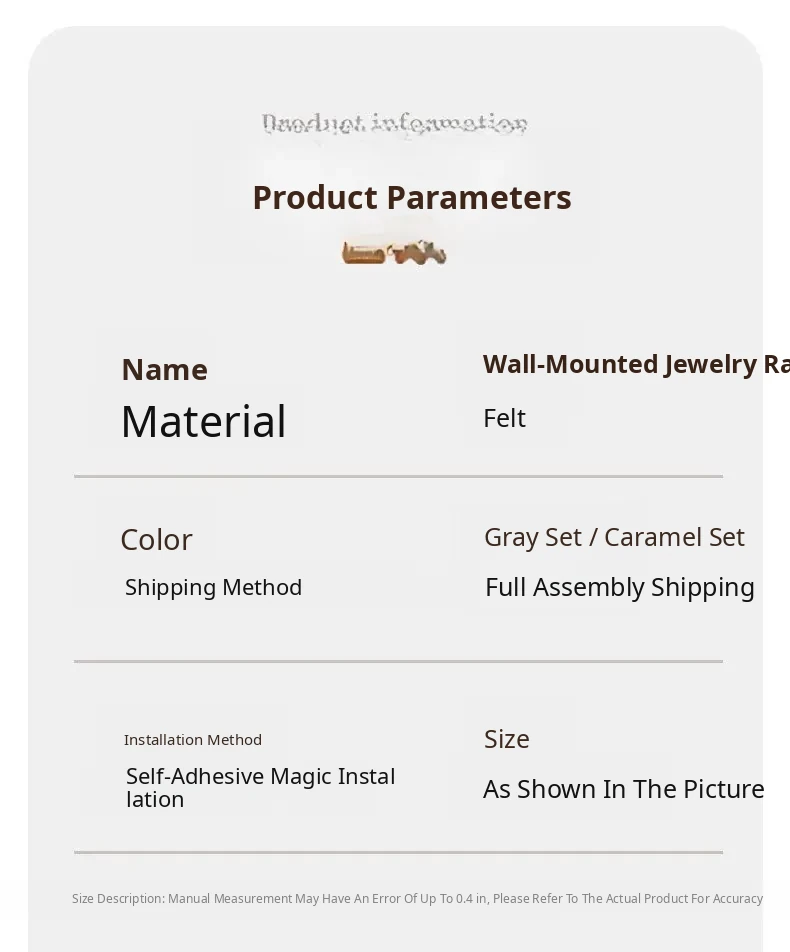Click the divider line above Size Description note
This screenshot has height=952, width=790.
pos(398,853)
